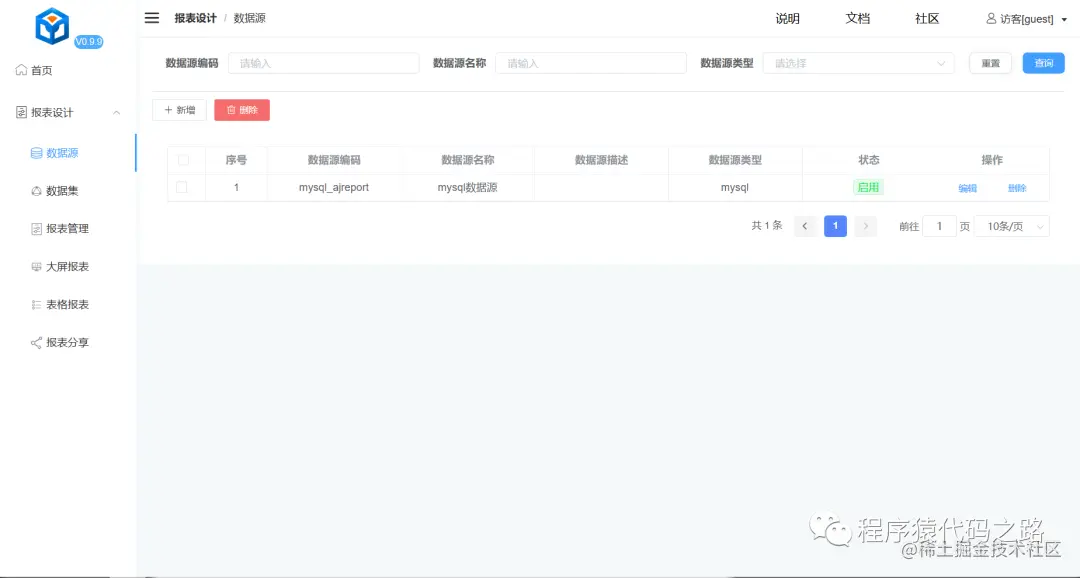The width and height of the screenshot is (1080, 578).
Task: Click the 重置 reset button
Action: click(990, 63)
